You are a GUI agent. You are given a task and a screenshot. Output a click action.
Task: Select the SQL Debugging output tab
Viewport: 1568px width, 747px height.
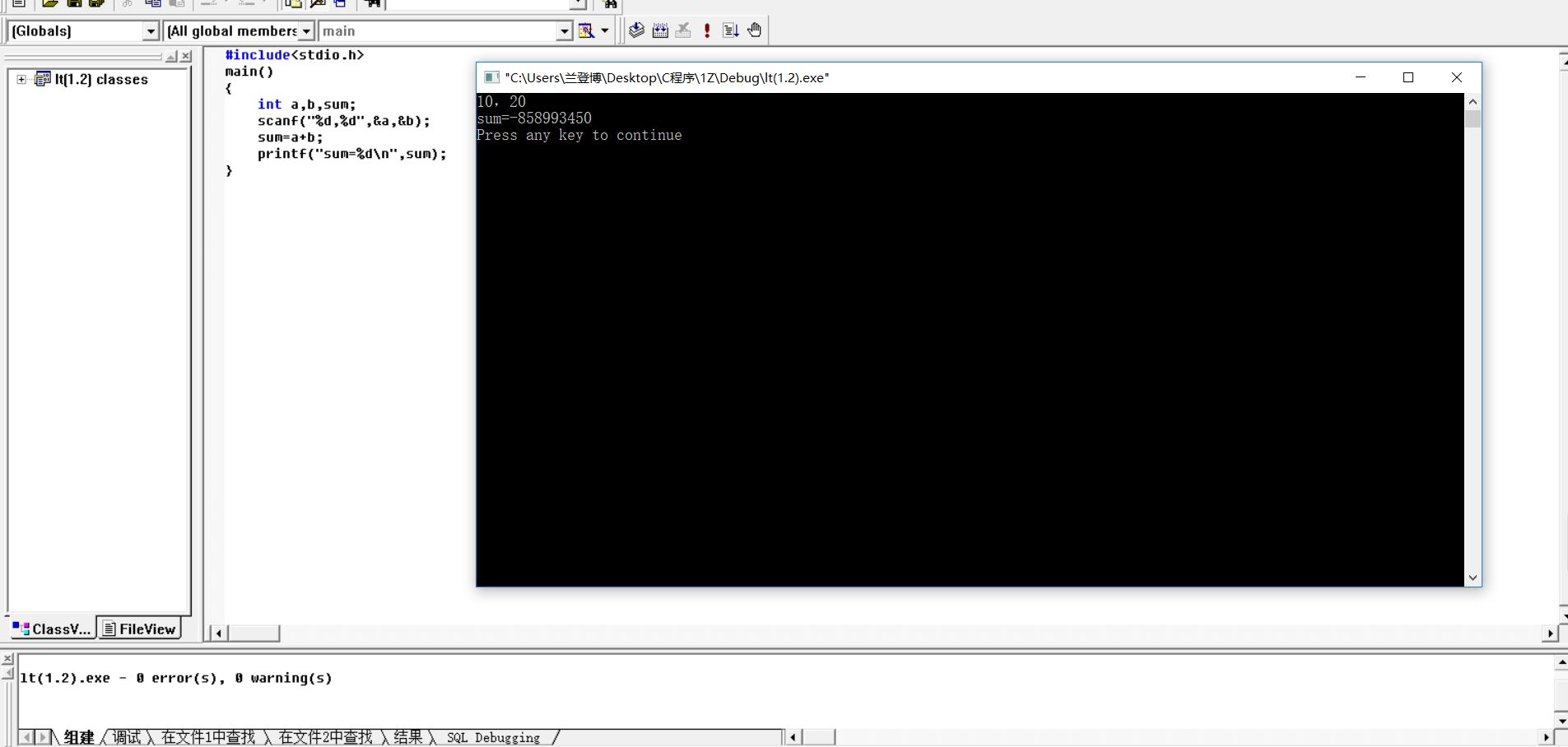[494, 737]
